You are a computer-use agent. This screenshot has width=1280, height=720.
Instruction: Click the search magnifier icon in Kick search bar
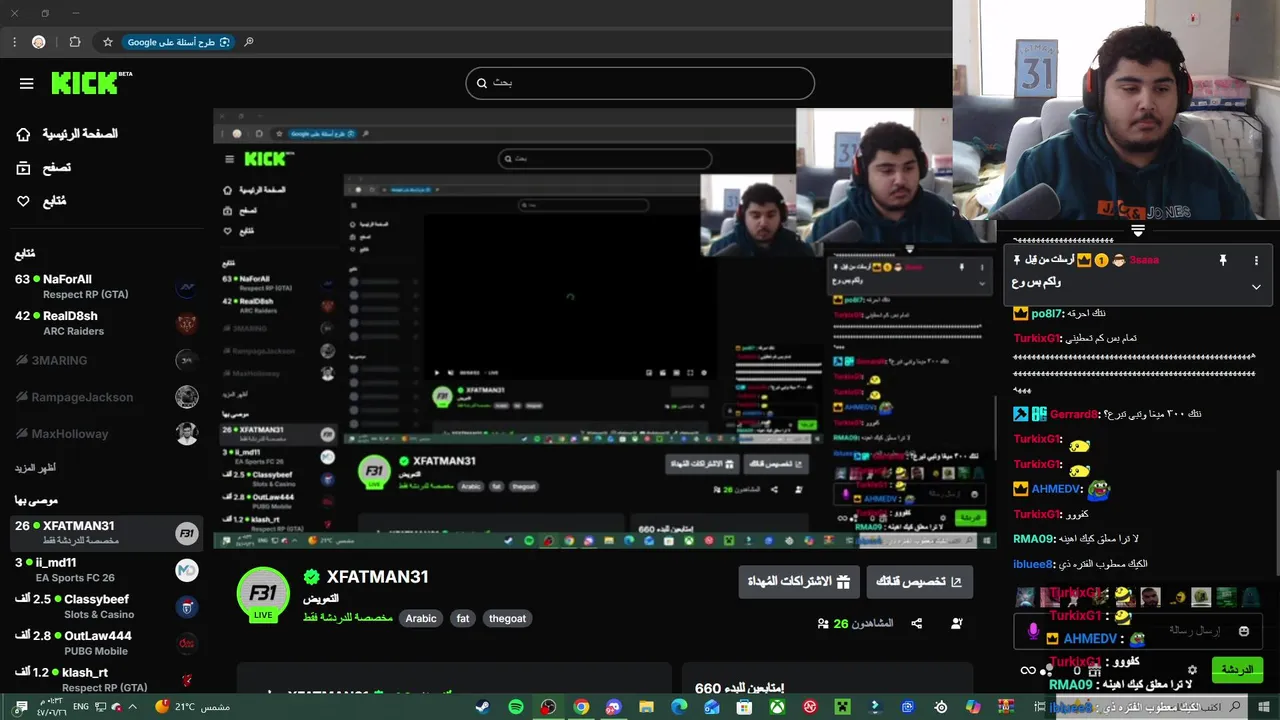click(482, 83)
